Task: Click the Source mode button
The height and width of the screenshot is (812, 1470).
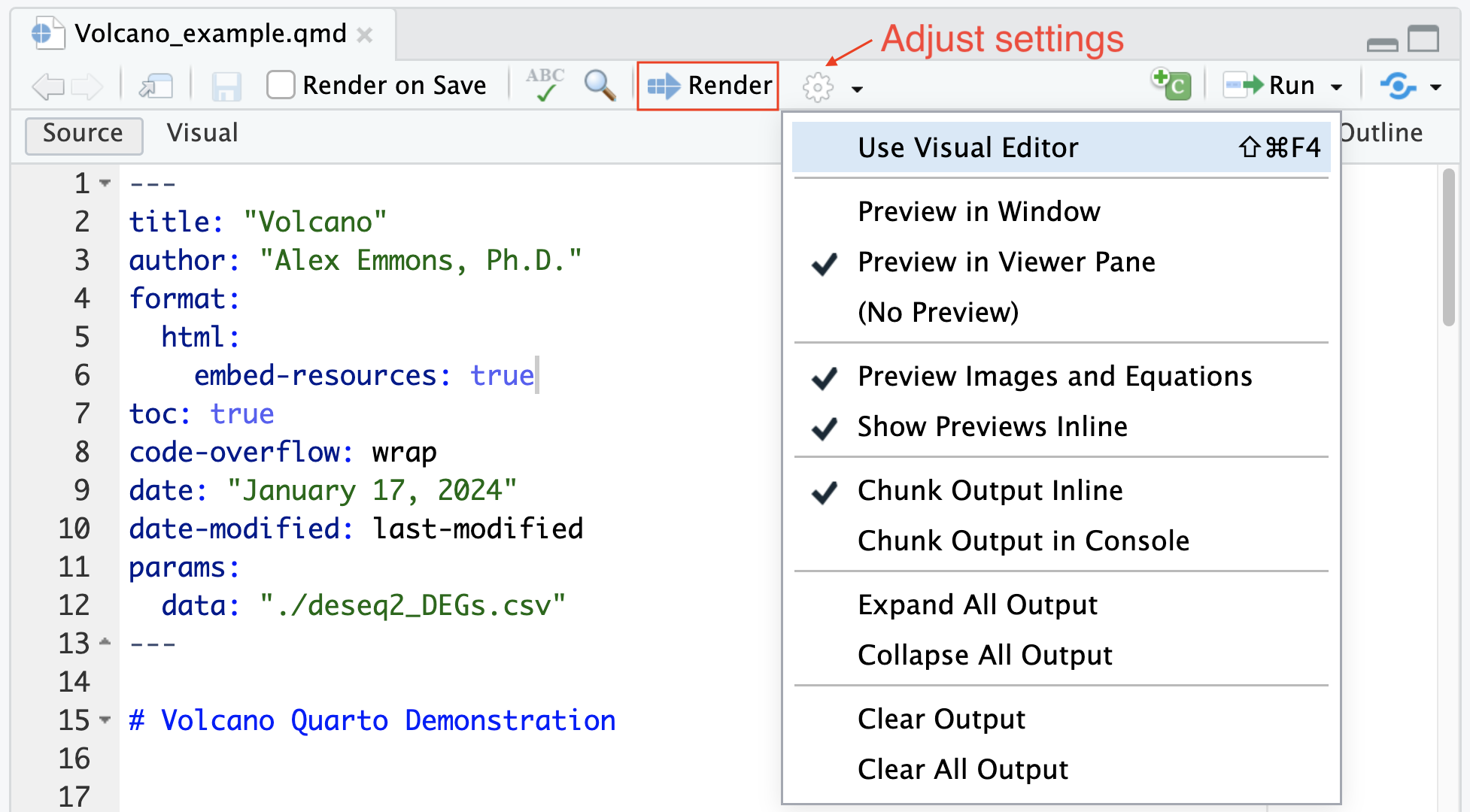Action: click(83, 134)
